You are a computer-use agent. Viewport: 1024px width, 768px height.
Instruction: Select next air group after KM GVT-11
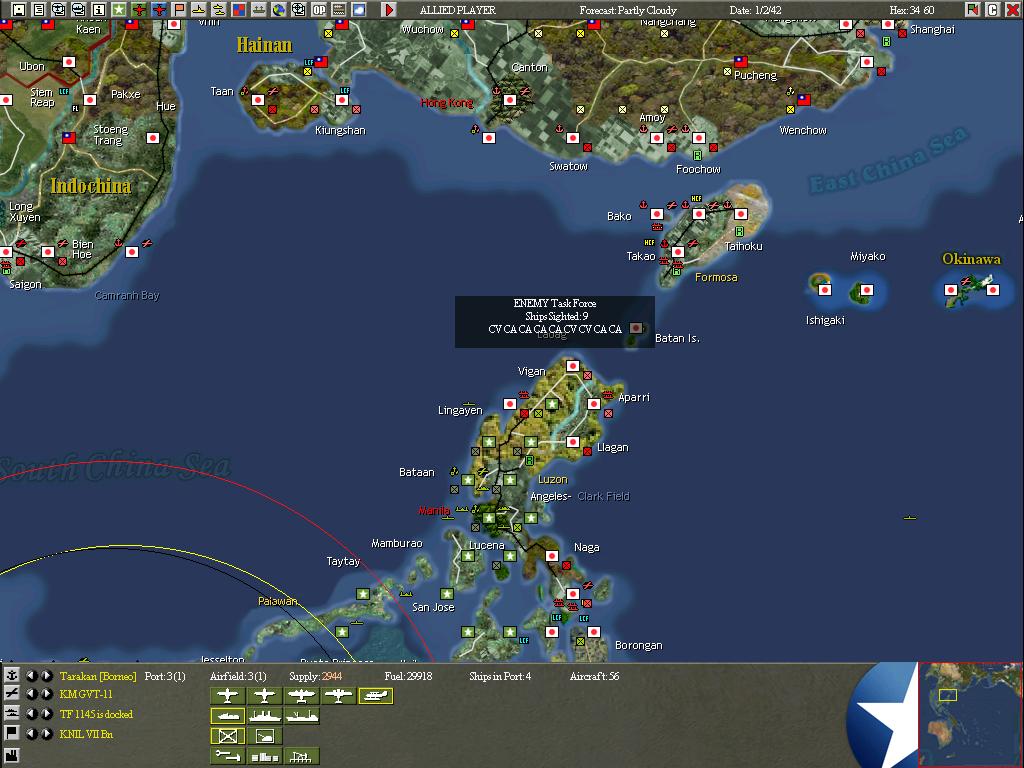click(x=47, y=694)
